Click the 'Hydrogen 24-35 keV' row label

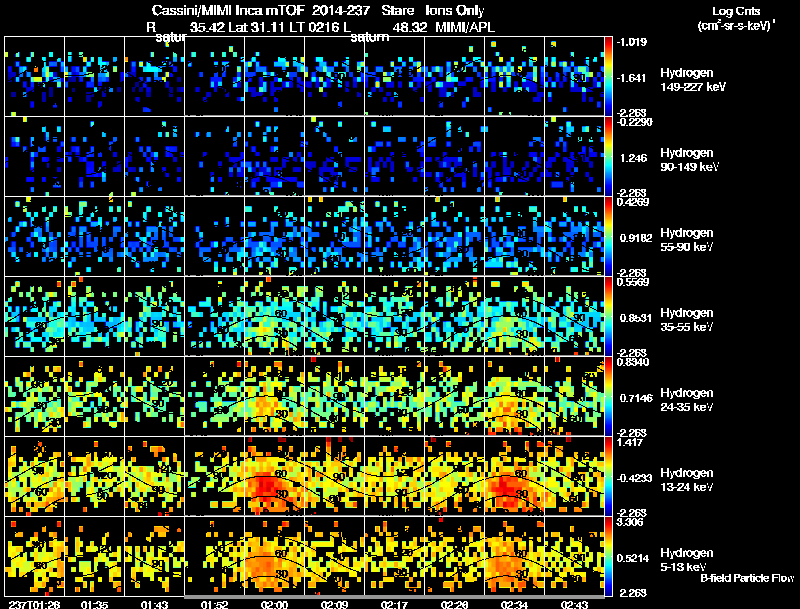pyautogui.click(x=686, y=400)
